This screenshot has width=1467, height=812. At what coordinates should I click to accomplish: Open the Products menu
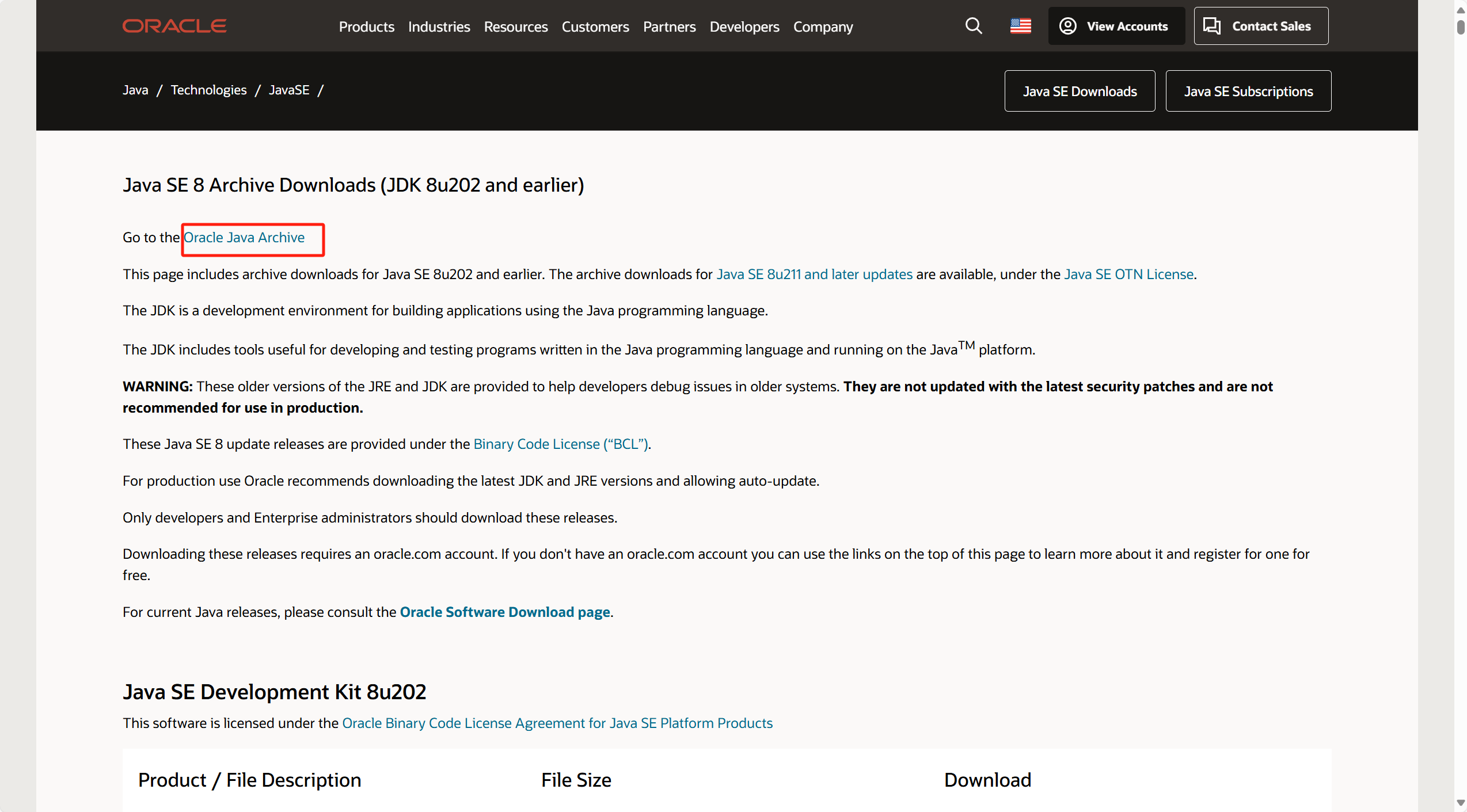click(366, 26)
